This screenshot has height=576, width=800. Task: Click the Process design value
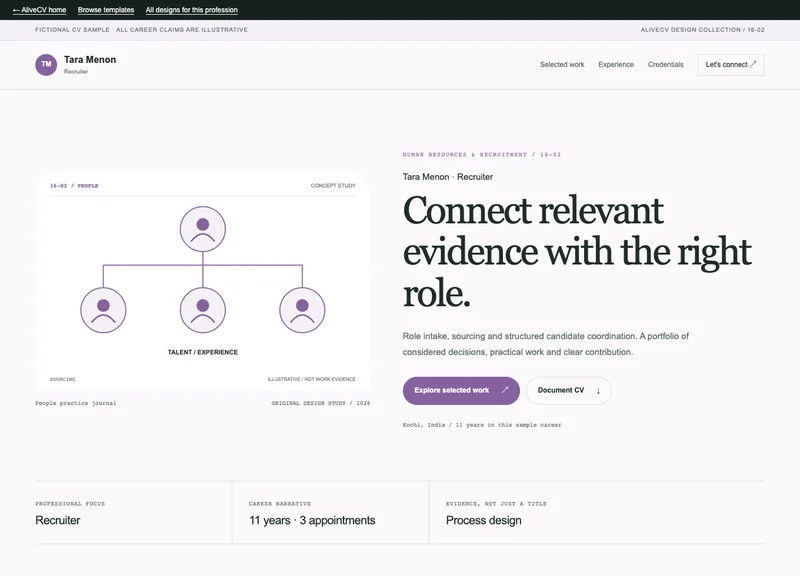tap(484, 520)
